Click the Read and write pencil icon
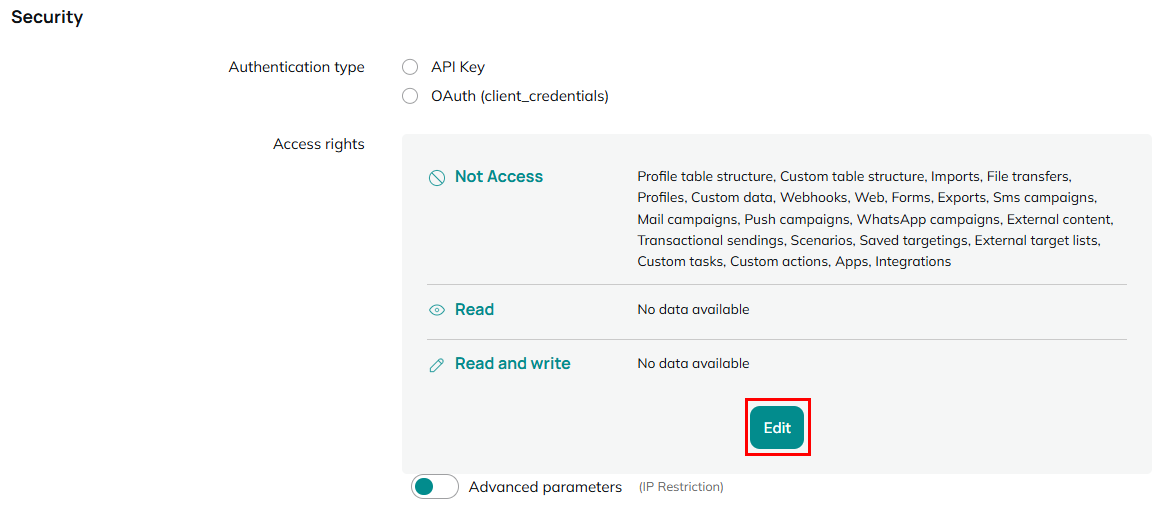The image size is (1171, 514). tap(437, 365)
